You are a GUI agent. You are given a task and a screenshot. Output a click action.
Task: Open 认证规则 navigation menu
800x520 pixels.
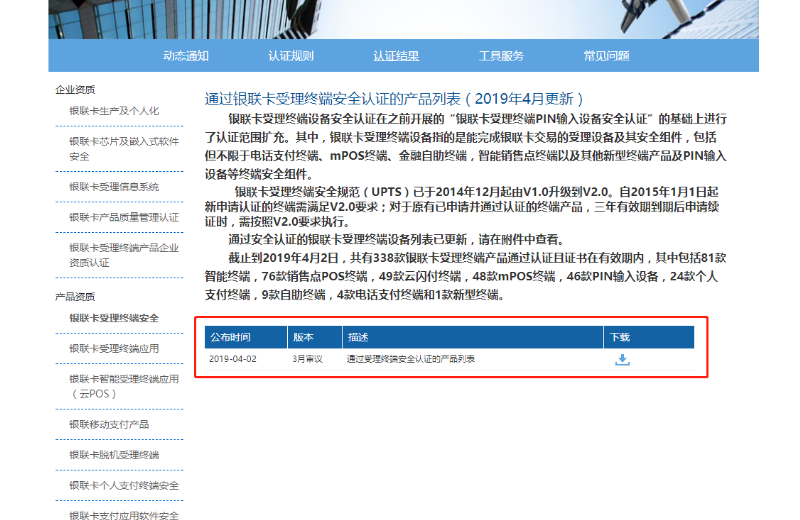pos(291,56)
